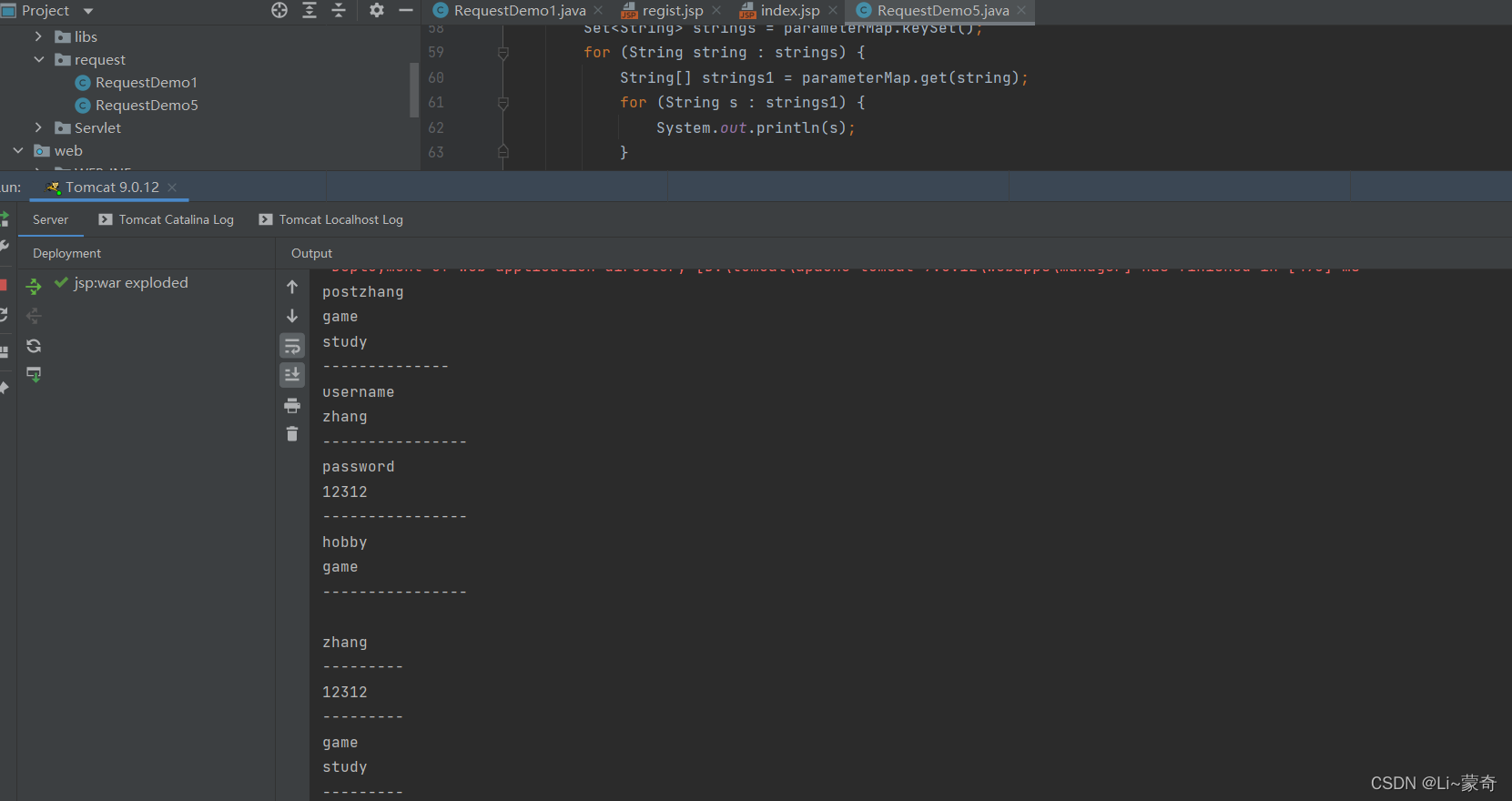
Task: Click the Collapse All icon in Project toolbar
Action: (339, 10)
